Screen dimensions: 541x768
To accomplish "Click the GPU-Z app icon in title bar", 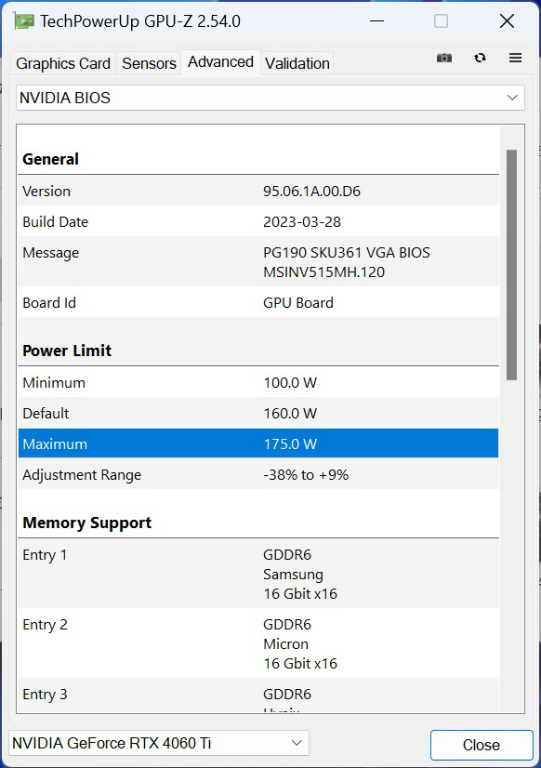I will (x=24, y=22).
